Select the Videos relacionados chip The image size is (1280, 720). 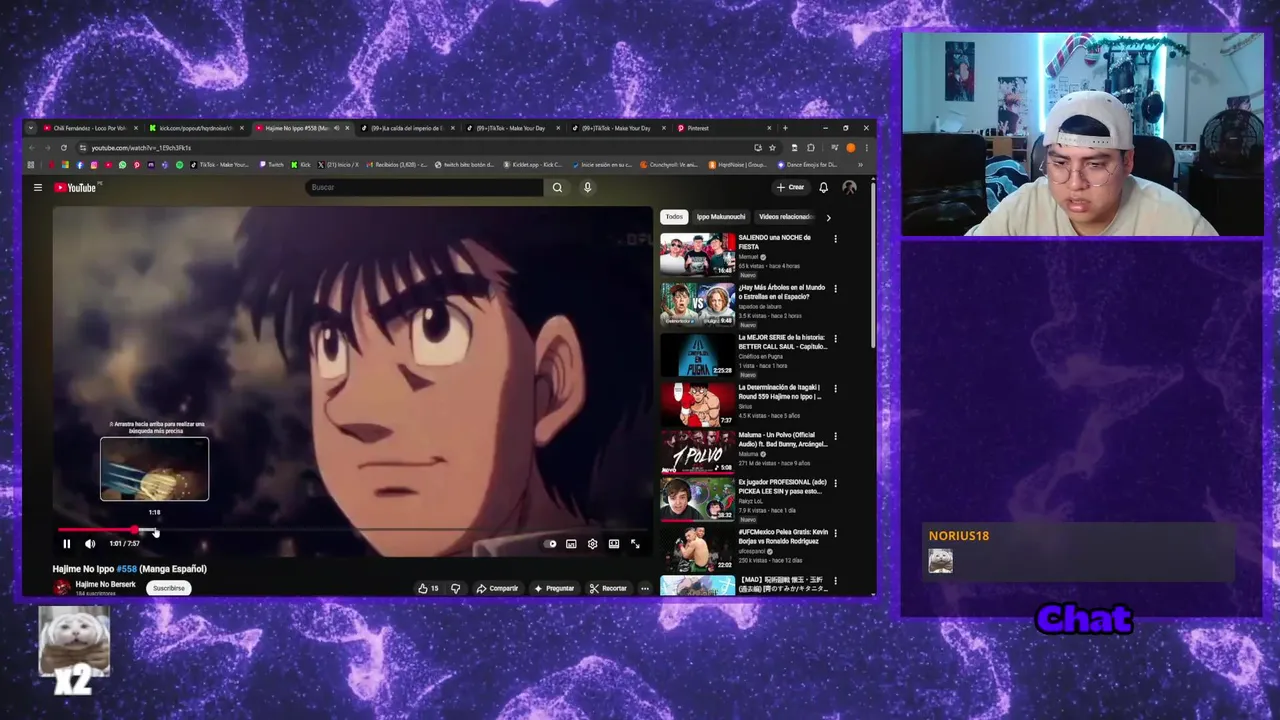(x=786, y=217)
